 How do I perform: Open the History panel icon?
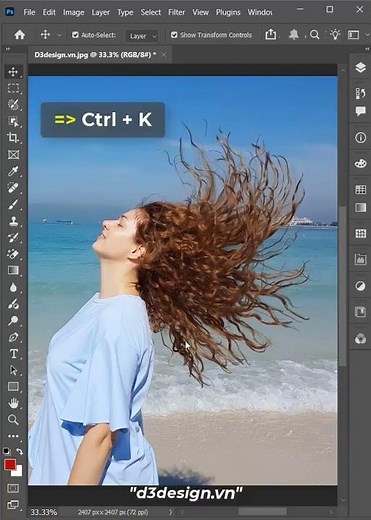[x=360, y=93]
